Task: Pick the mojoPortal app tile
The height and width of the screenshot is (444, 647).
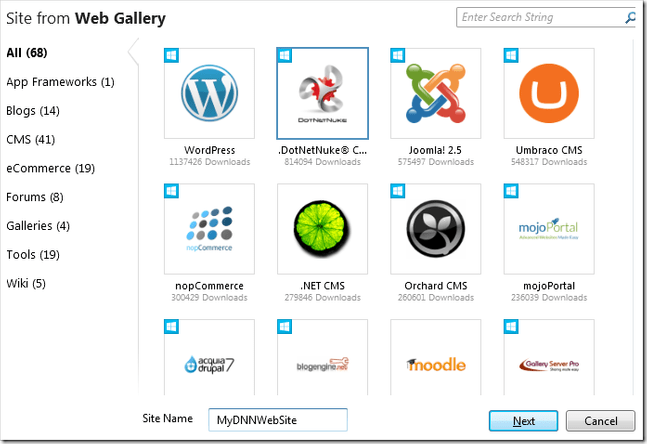Action: (549, 229)
